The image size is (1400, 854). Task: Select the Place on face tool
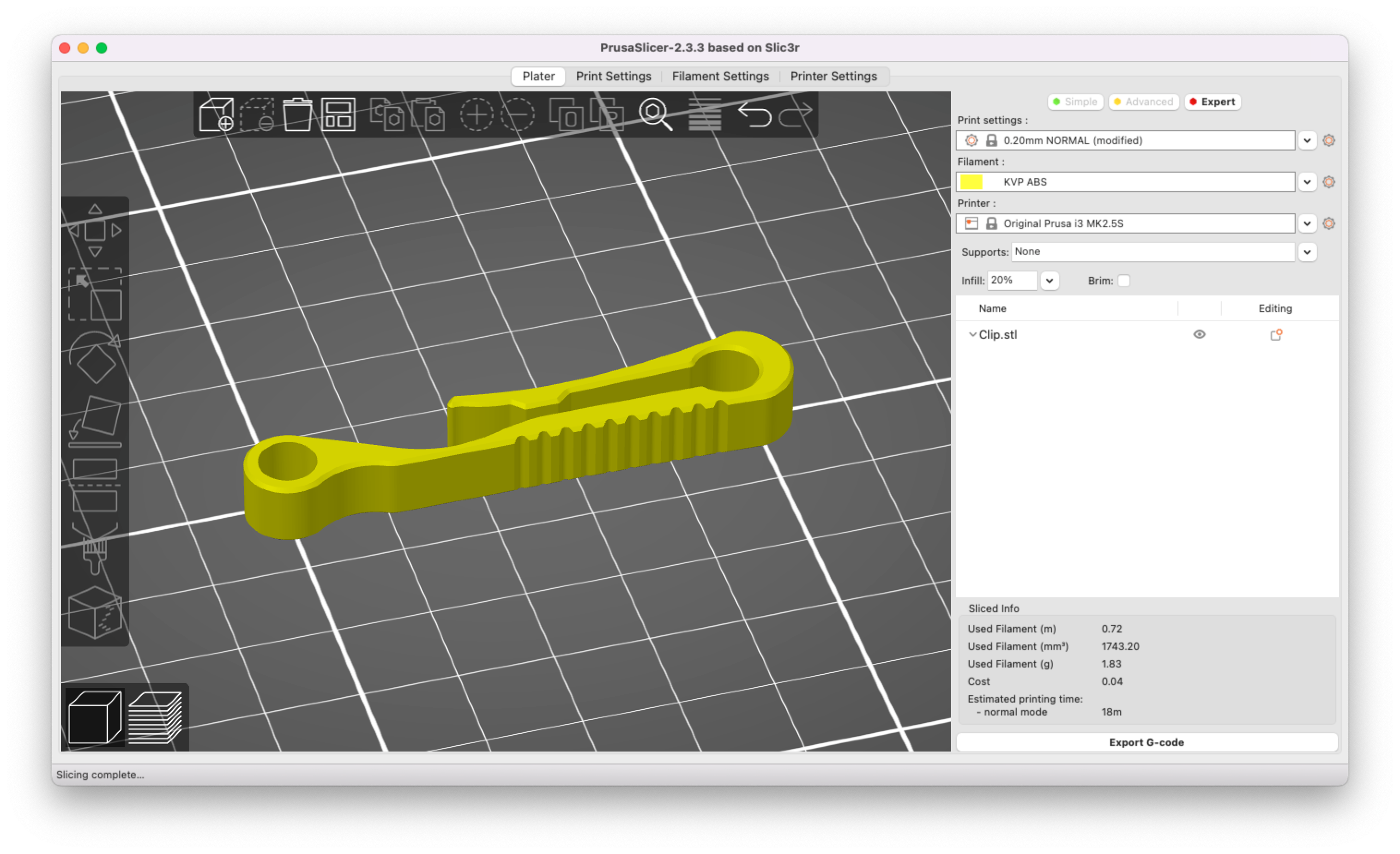(x=95, y=421)
